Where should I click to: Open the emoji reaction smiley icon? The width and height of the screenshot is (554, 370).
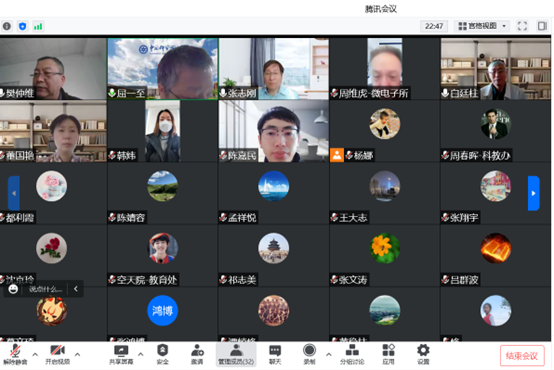click(13, 289)
